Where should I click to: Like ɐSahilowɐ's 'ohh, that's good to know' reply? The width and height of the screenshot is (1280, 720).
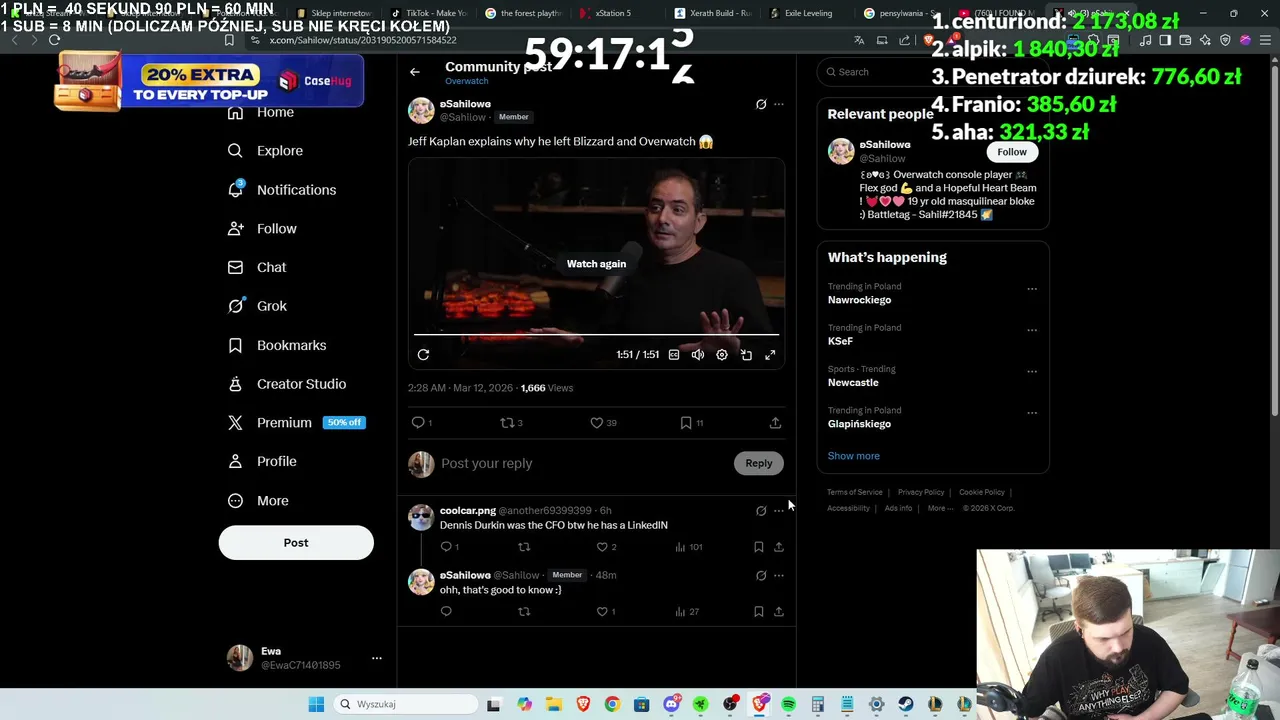602,612
